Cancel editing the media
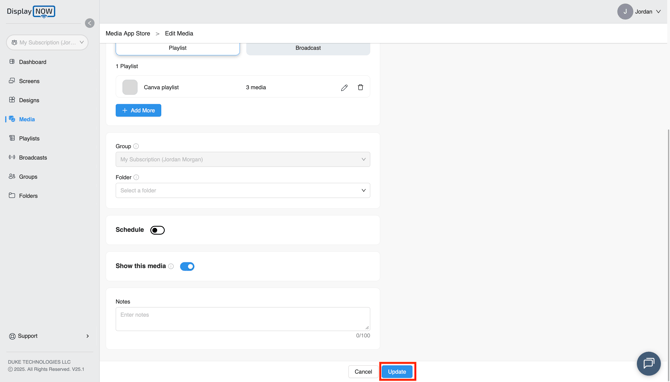670x382 pixels. click(x=363, y=372)
